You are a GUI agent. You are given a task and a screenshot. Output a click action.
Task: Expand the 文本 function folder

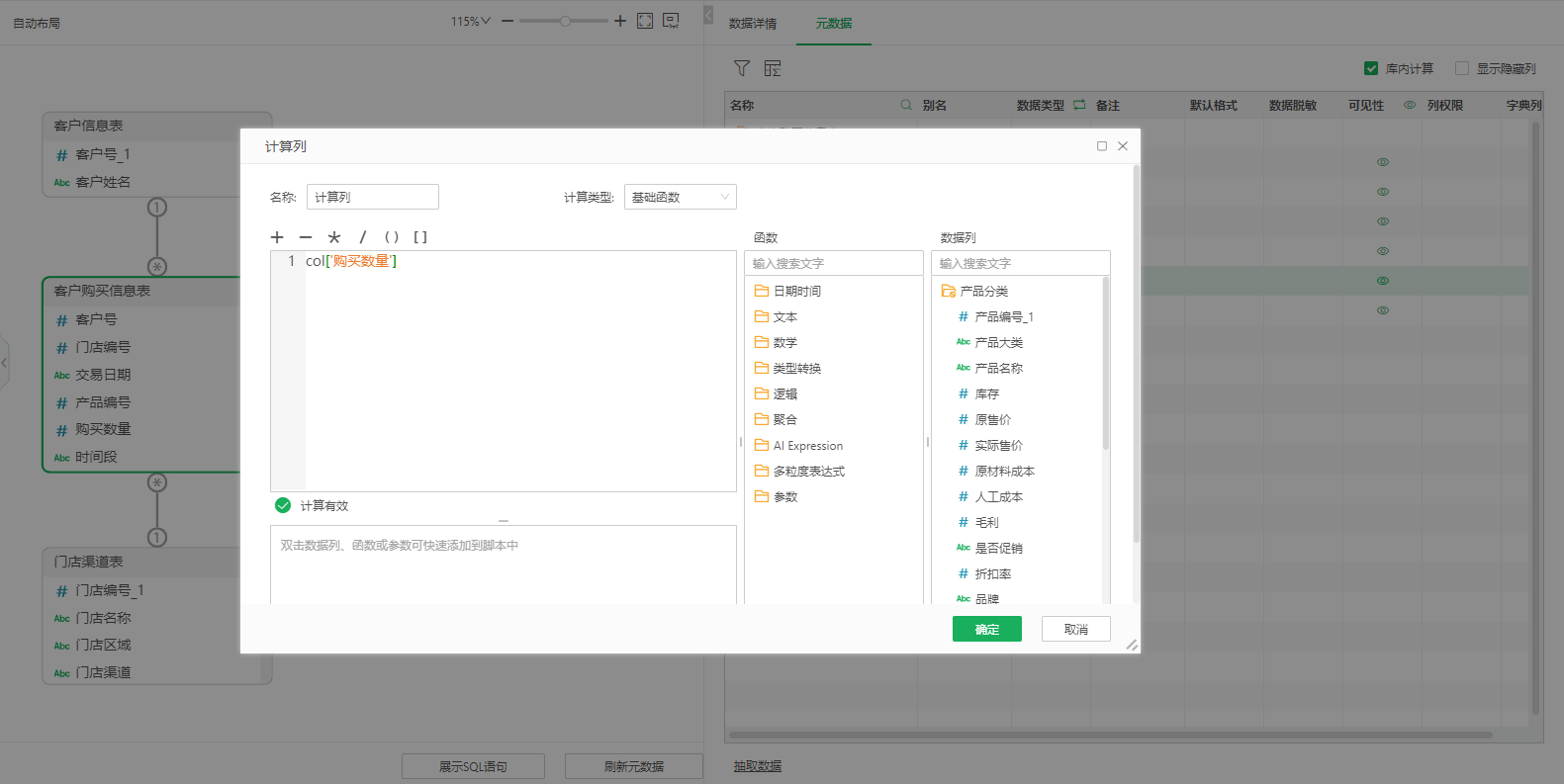point(776,316)
